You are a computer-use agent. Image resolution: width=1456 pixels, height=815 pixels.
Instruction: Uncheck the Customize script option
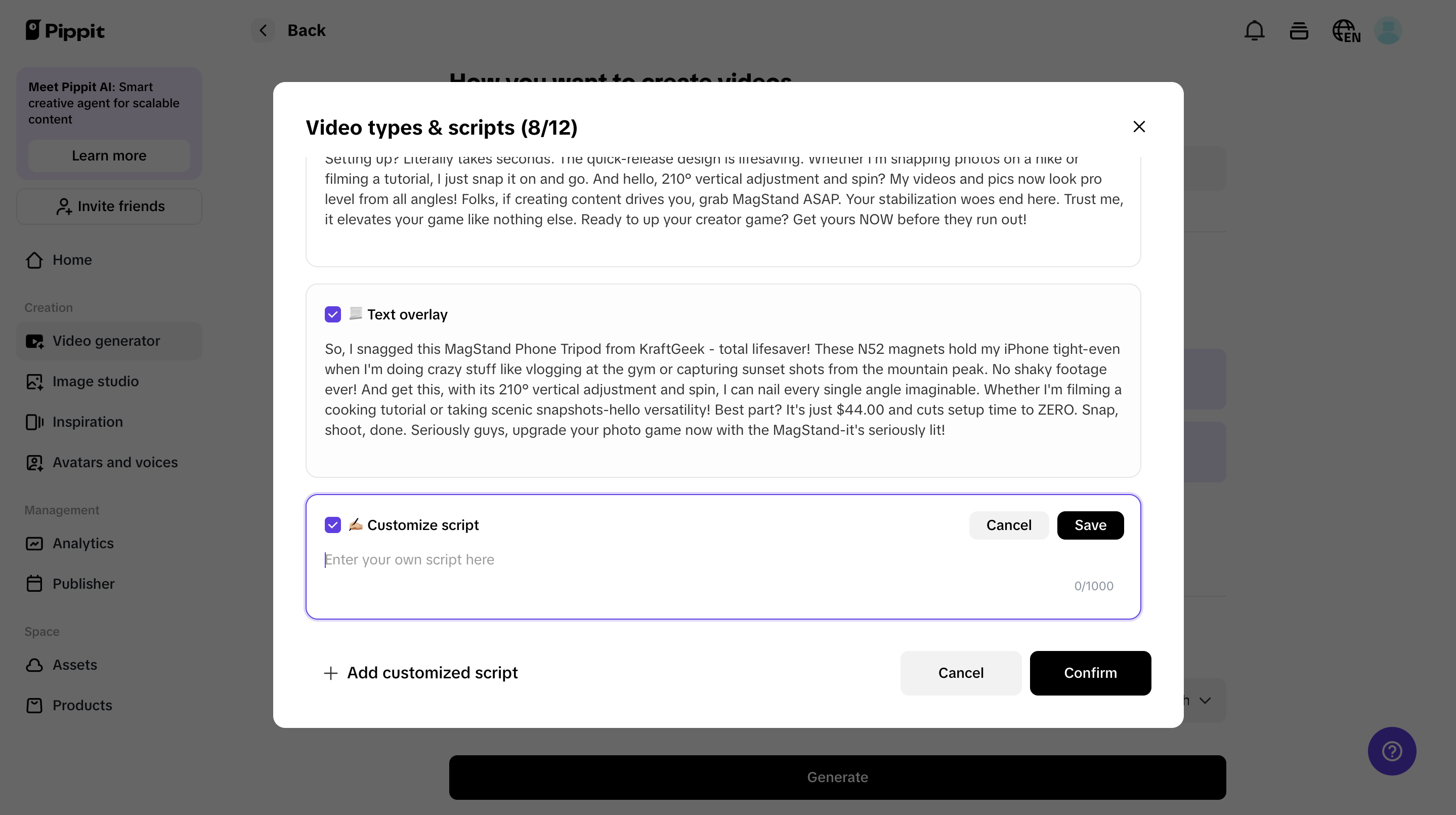[333, 525]
